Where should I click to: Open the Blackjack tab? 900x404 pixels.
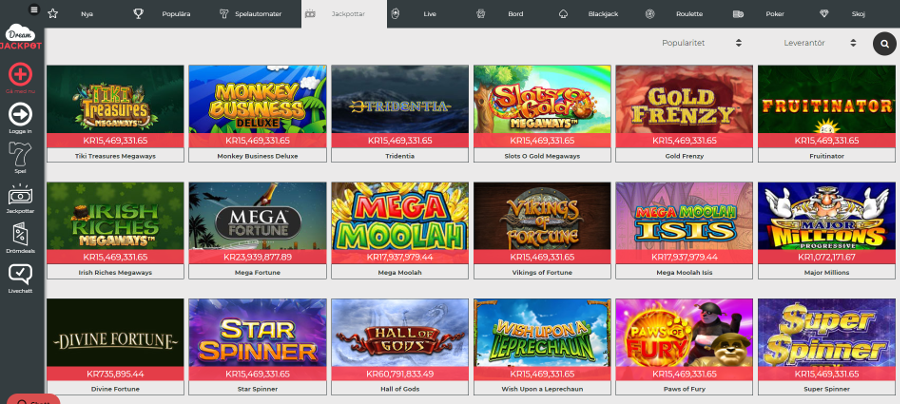pos(603,14)
